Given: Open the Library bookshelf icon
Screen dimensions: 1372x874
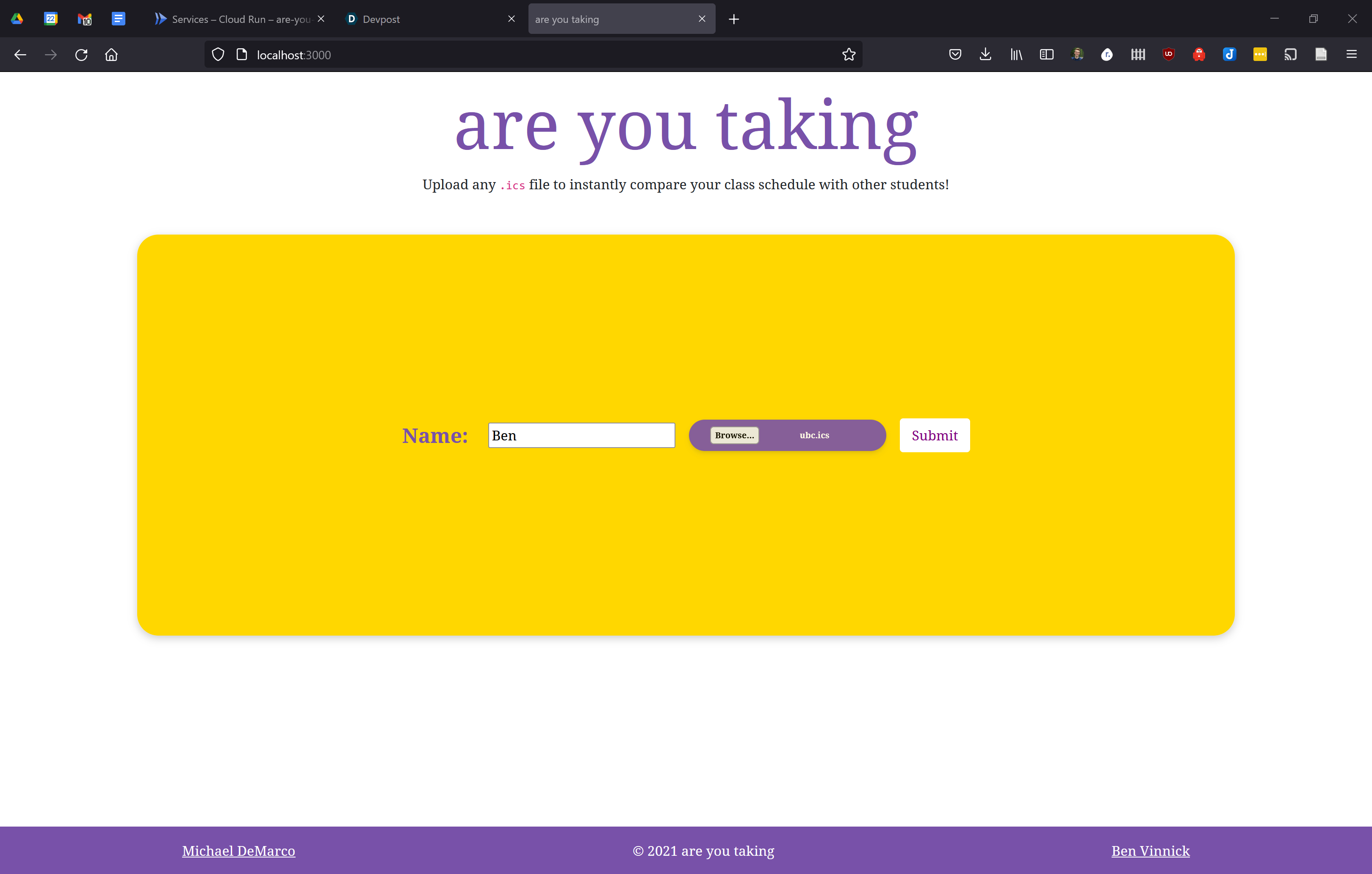Looking at the screenshot, I should click(x=1016, y=55).
